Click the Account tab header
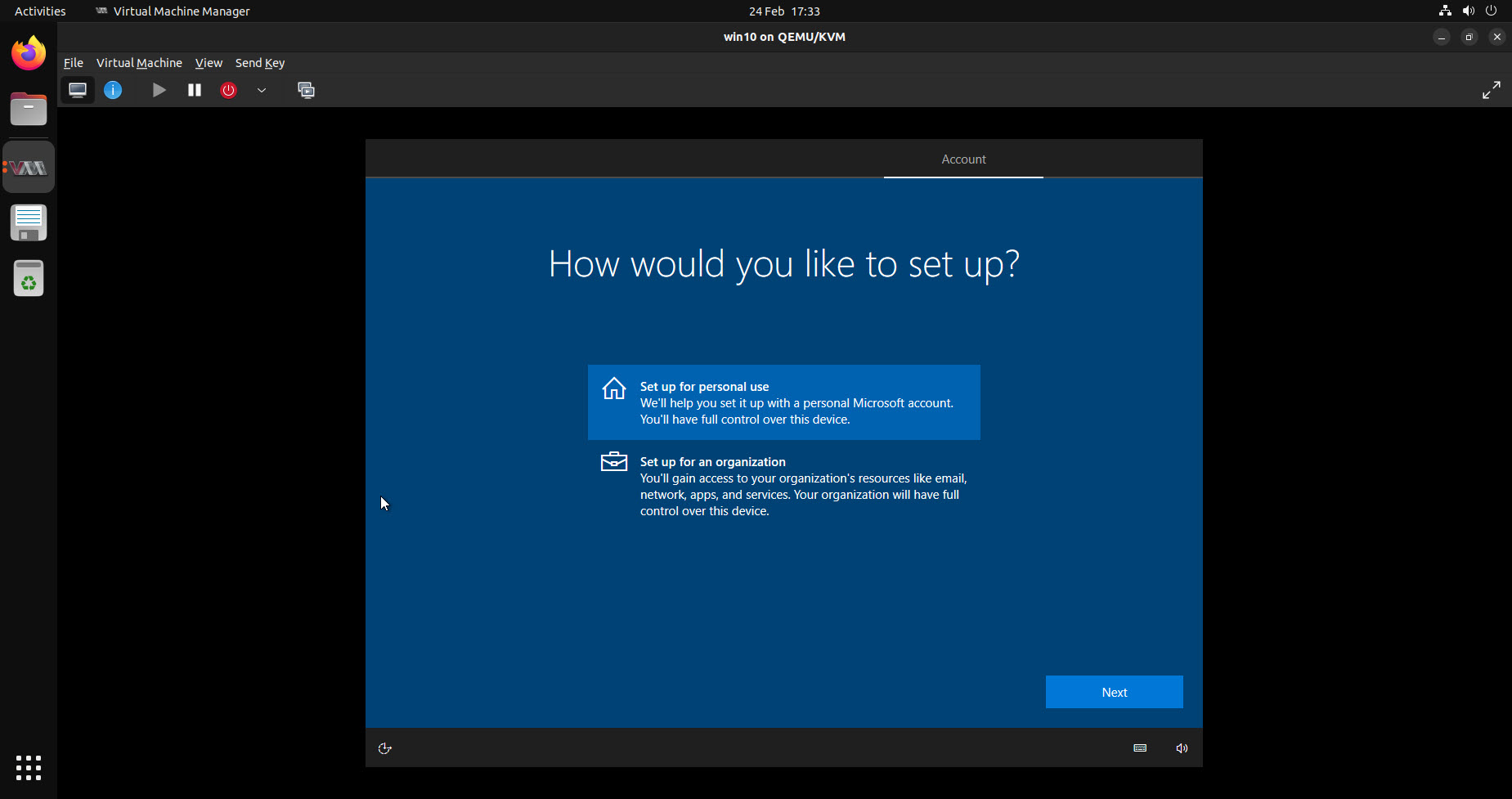 (963, 159)
